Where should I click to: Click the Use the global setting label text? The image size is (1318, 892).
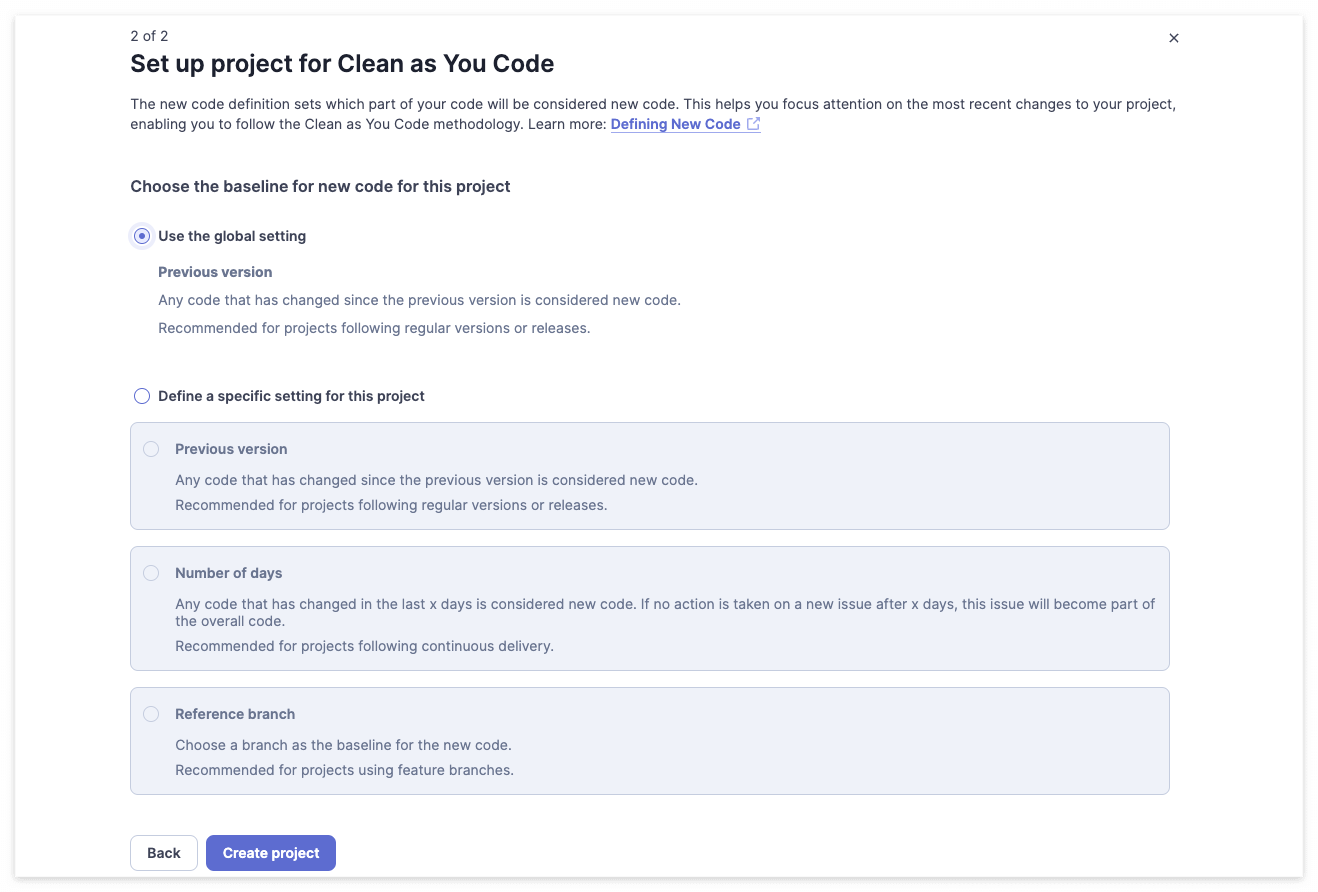(232, 236)
